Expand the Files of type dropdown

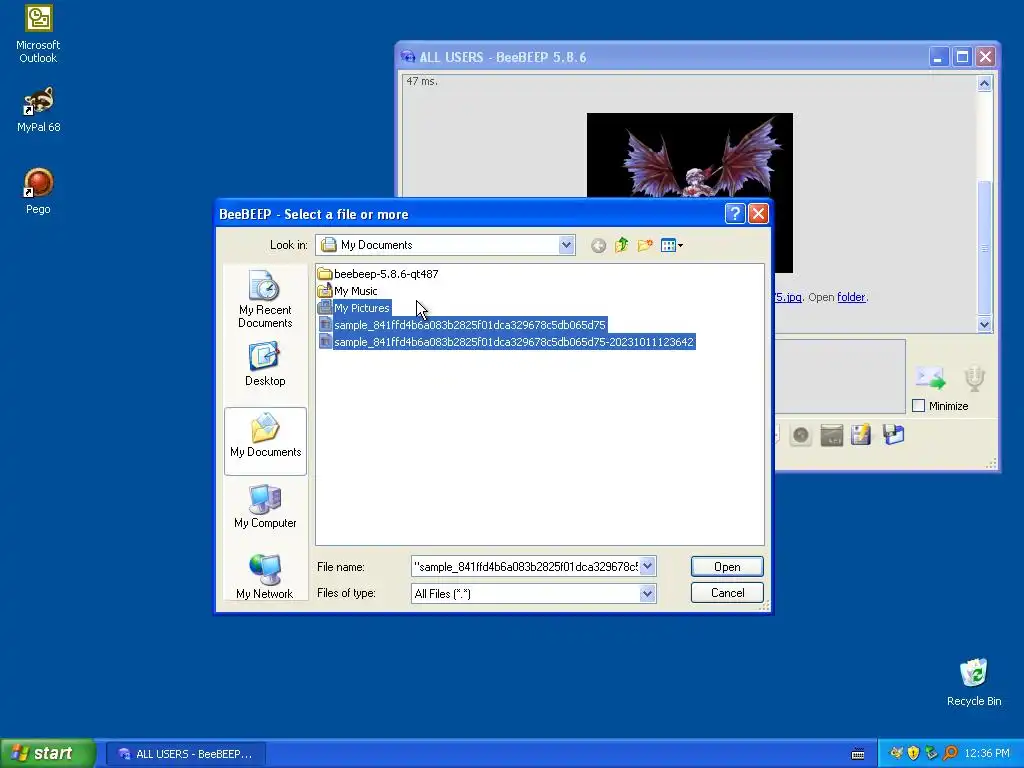647,593
